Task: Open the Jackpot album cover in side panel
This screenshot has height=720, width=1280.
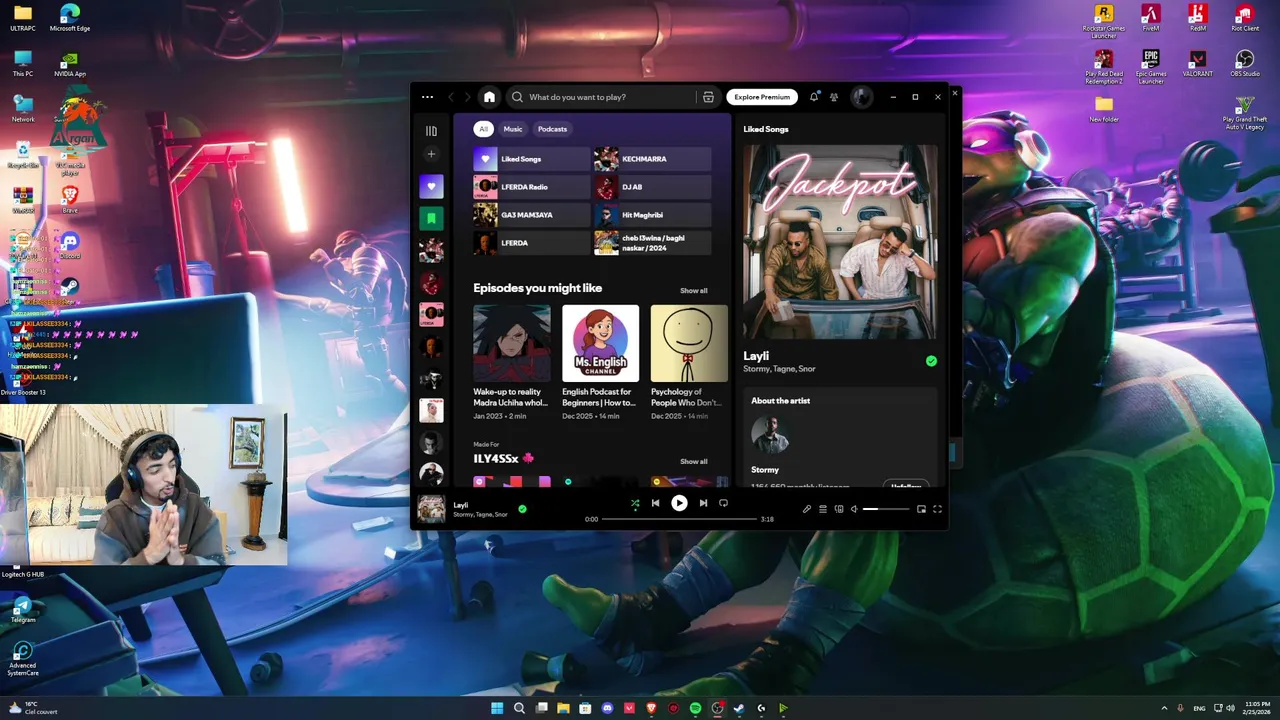Action: click(840, 242)
